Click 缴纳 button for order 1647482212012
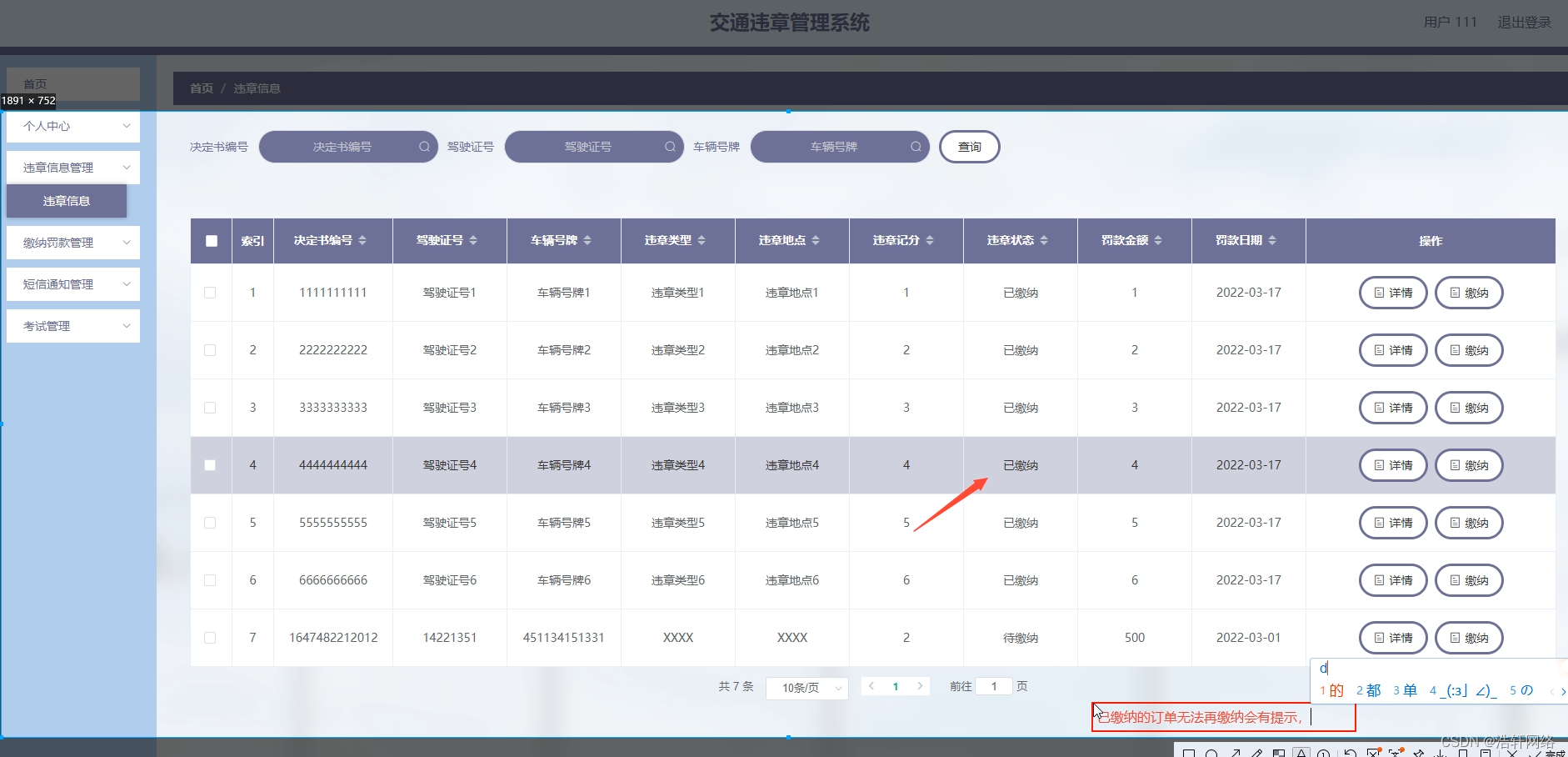The width and height of the screenshot is (1568, 757). point(1468,637)
